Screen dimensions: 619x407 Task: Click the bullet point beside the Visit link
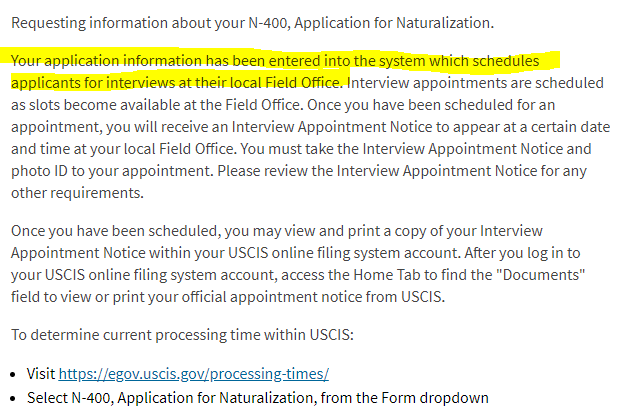13,374
